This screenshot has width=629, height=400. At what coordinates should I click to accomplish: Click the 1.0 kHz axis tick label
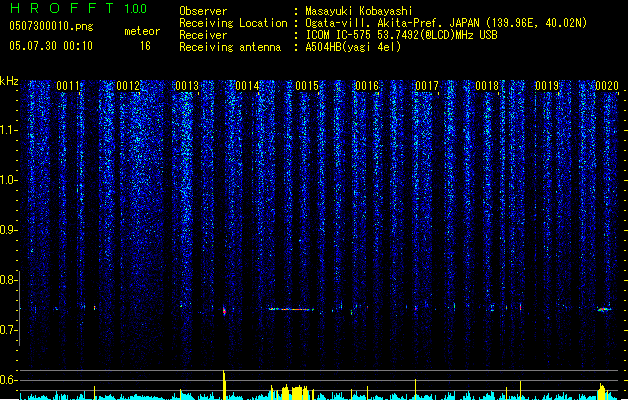click(x=8, y=180)
